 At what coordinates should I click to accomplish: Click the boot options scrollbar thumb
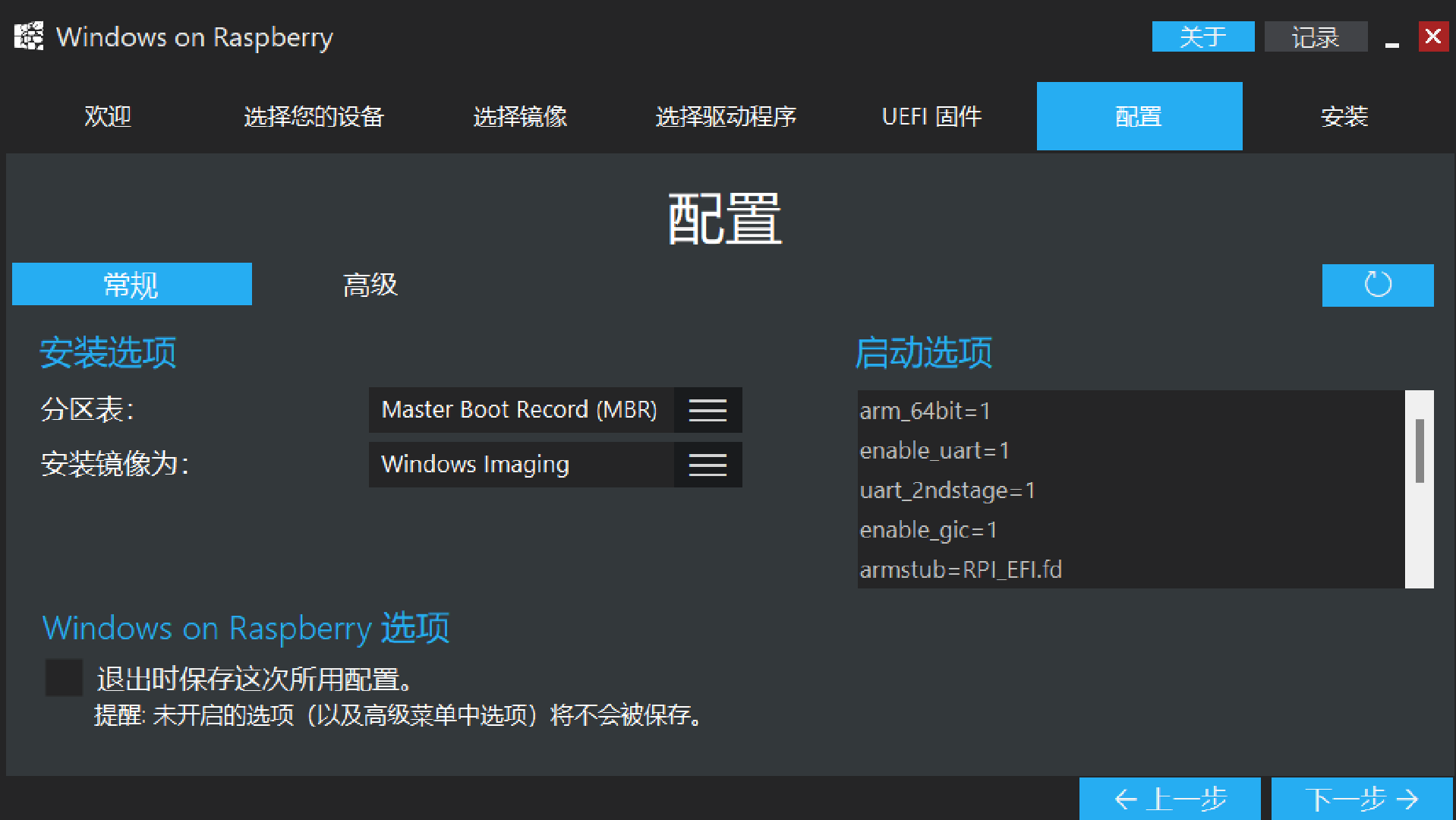click(x=1420, y=451)
